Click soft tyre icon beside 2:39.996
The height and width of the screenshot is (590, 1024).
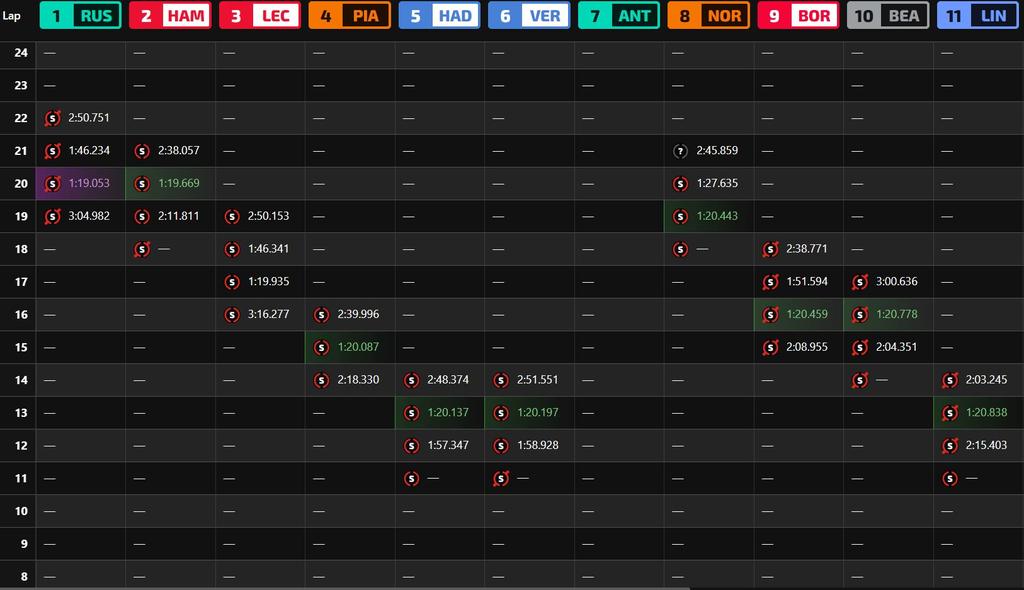pyautogui.click(x=321, y=314)
